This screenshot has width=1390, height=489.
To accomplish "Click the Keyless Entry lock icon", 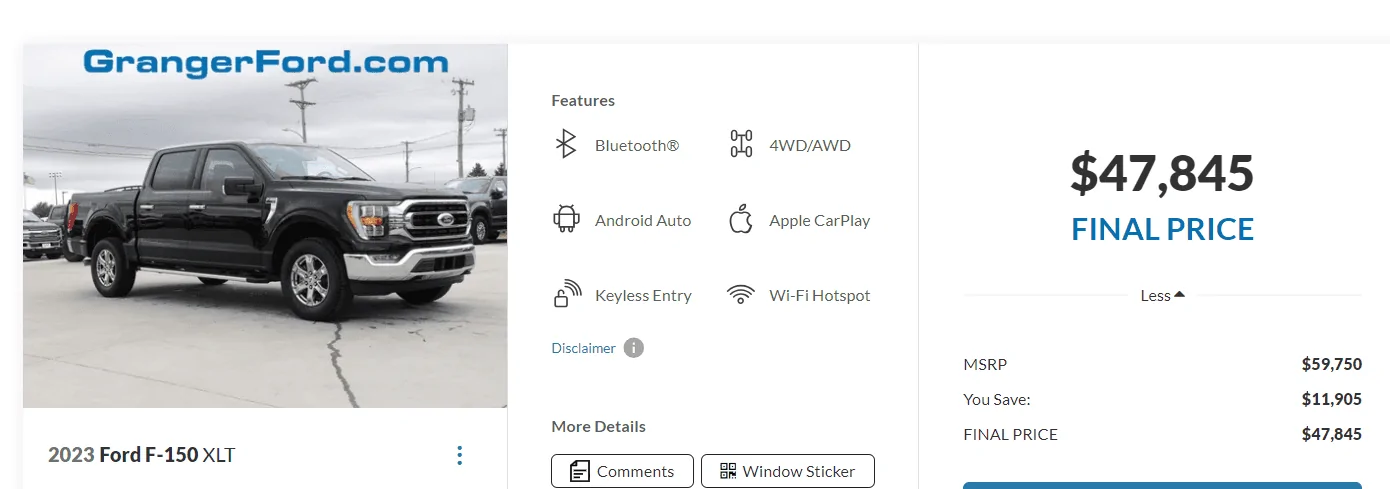I will 567,294.
